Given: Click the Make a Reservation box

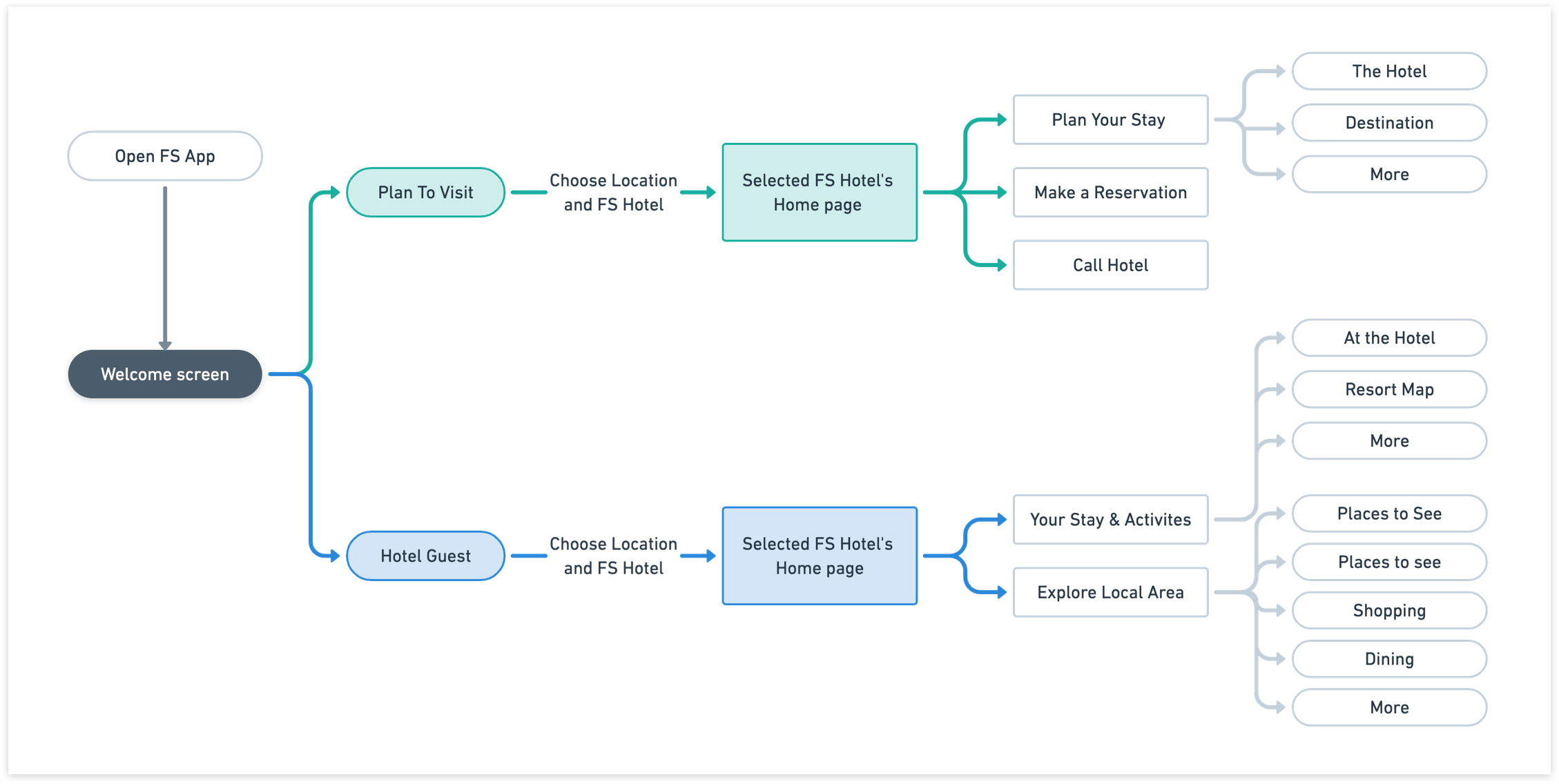Looking at the screenshot, I should (1110, 193).
